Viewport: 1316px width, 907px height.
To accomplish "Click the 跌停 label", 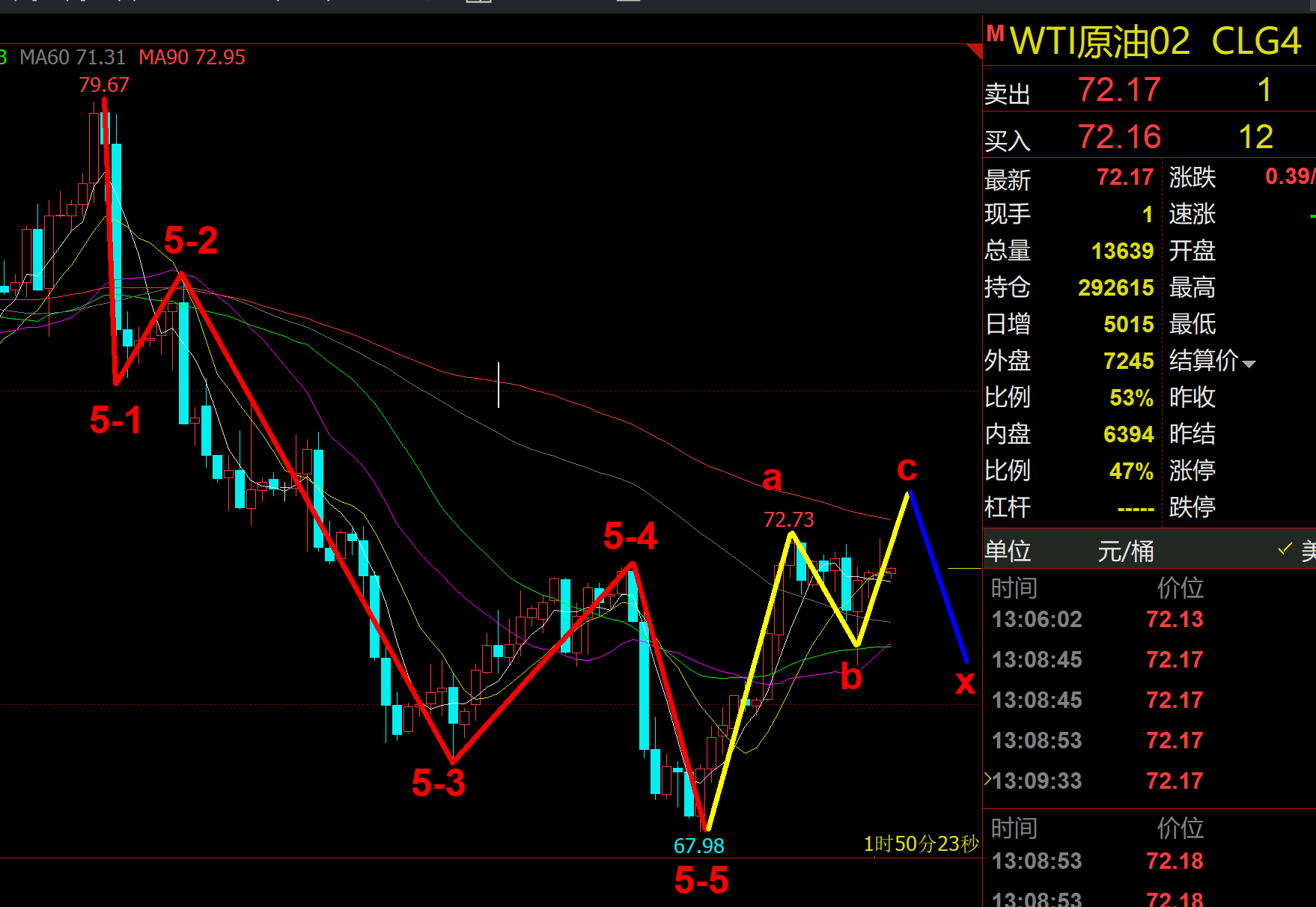I will [x=1192, y=507].
